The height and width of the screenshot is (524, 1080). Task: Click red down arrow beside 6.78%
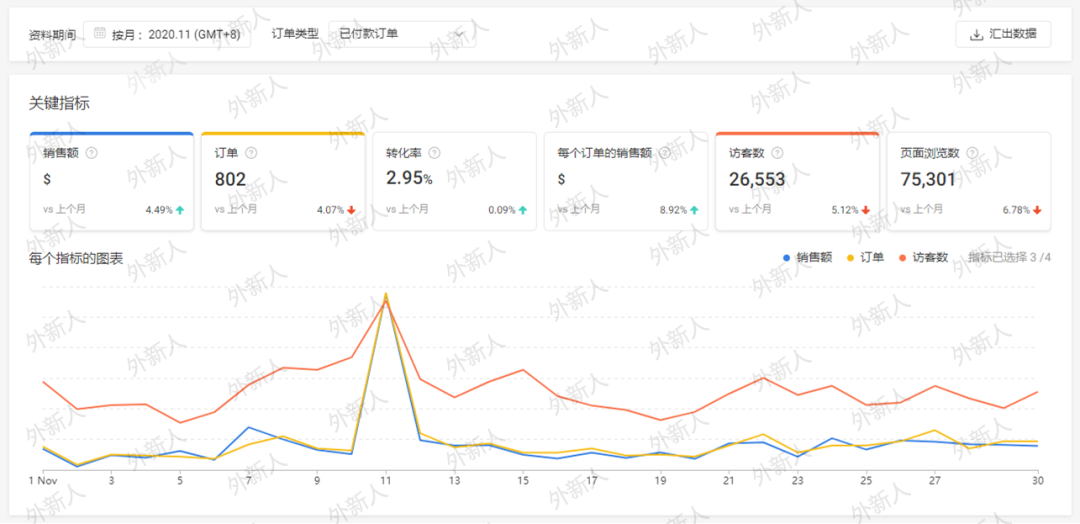tap(1037, 209)
